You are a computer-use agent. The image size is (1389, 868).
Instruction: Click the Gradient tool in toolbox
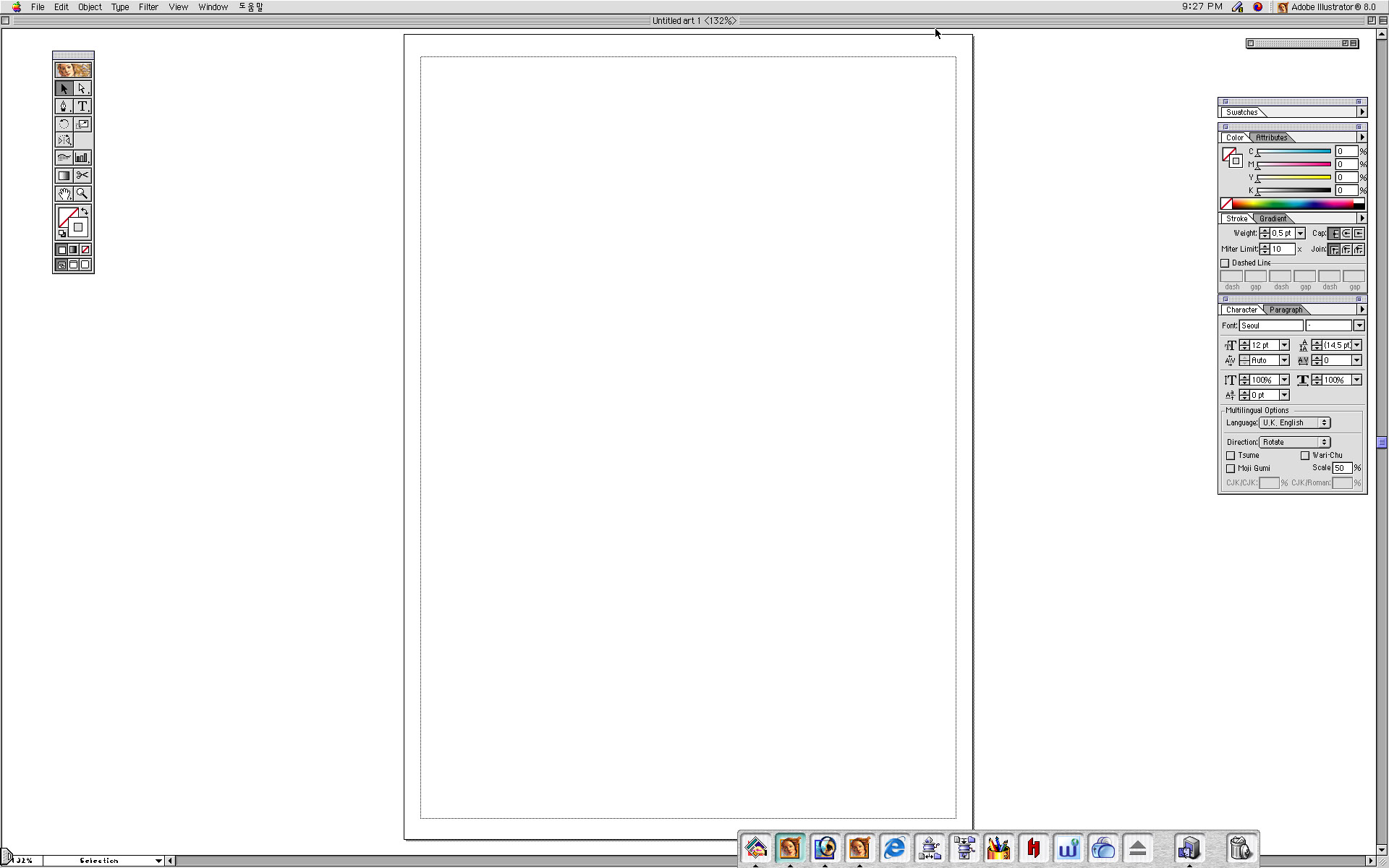[64, 176]
